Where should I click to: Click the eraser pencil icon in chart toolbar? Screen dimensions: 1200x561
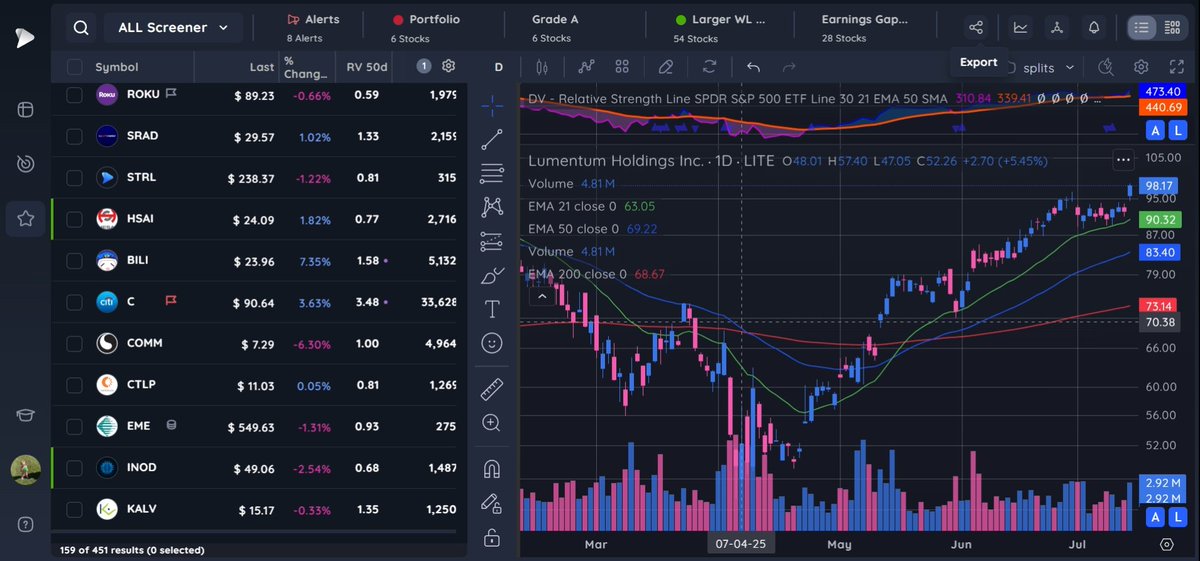coord(666,67)
